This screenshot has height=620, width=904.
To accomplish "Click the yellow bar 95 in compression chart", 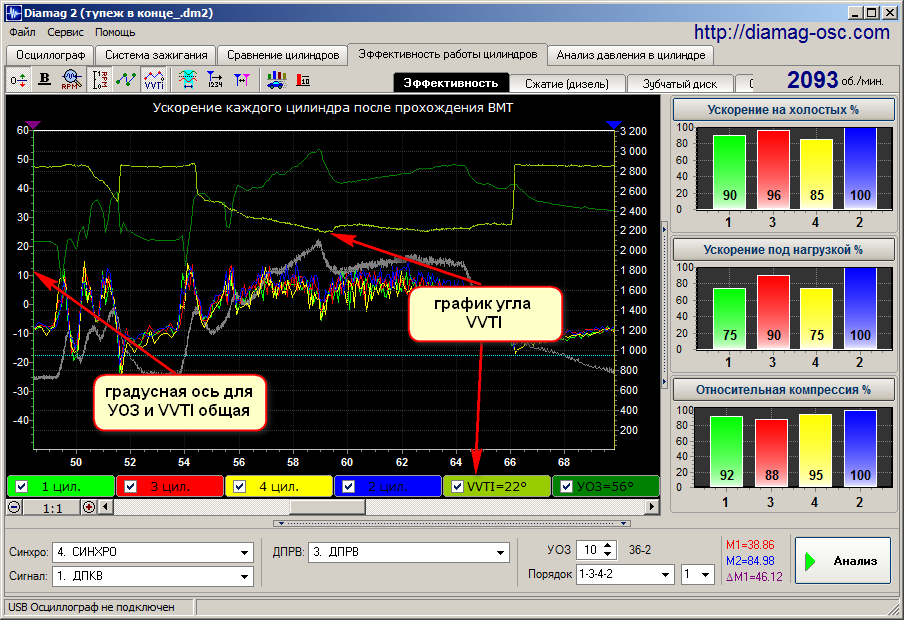I will [x=815, y=450].
